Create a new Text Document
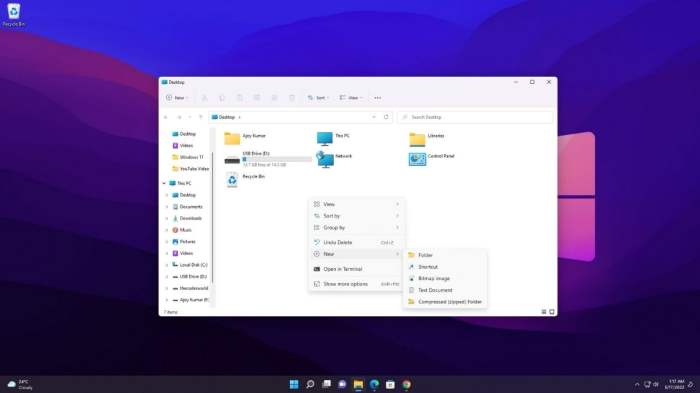The image size is (700, 393). 445,290
